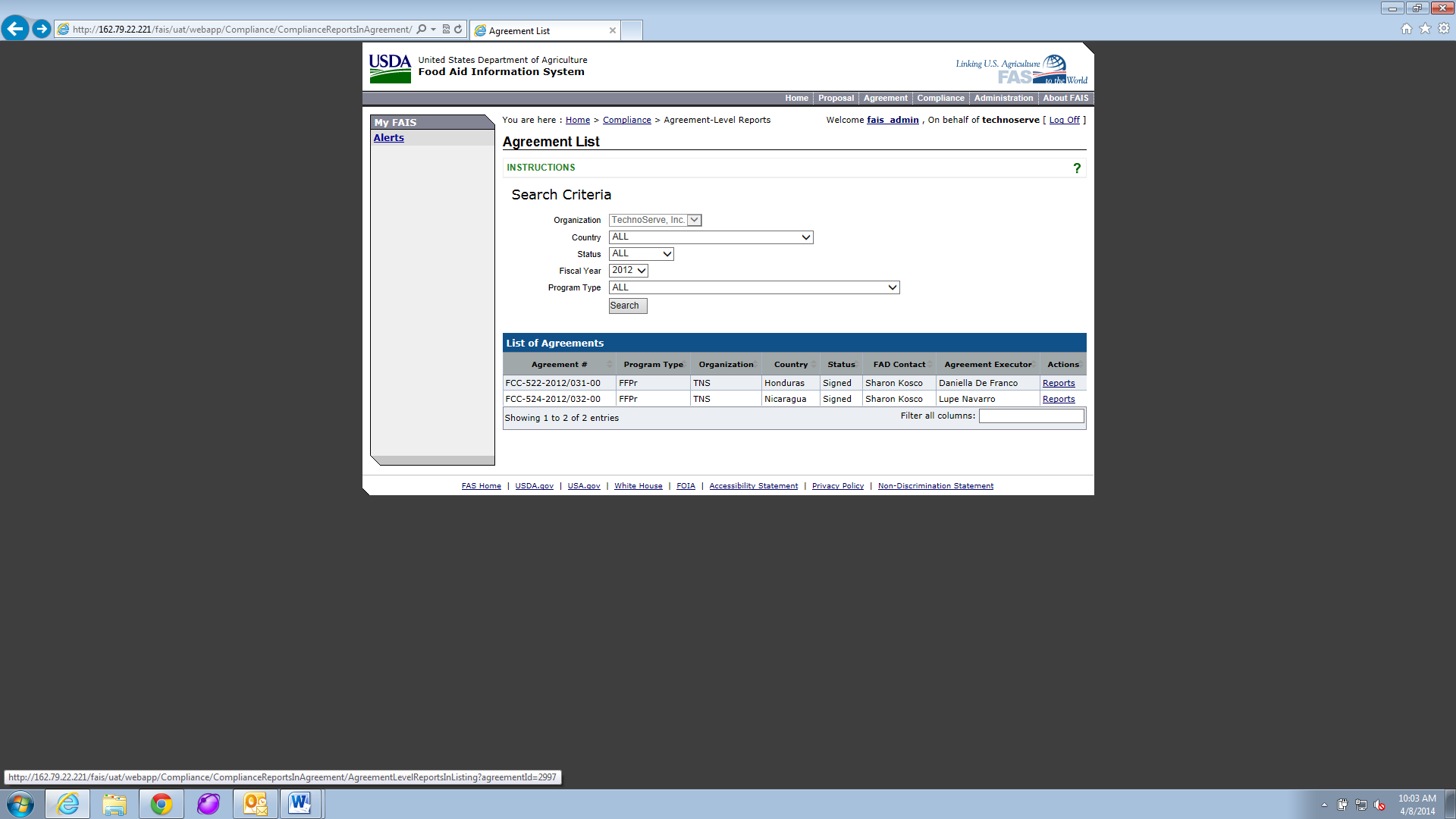
Task: Click the refresh page icon in address bar
Action: tap(458, 30)
